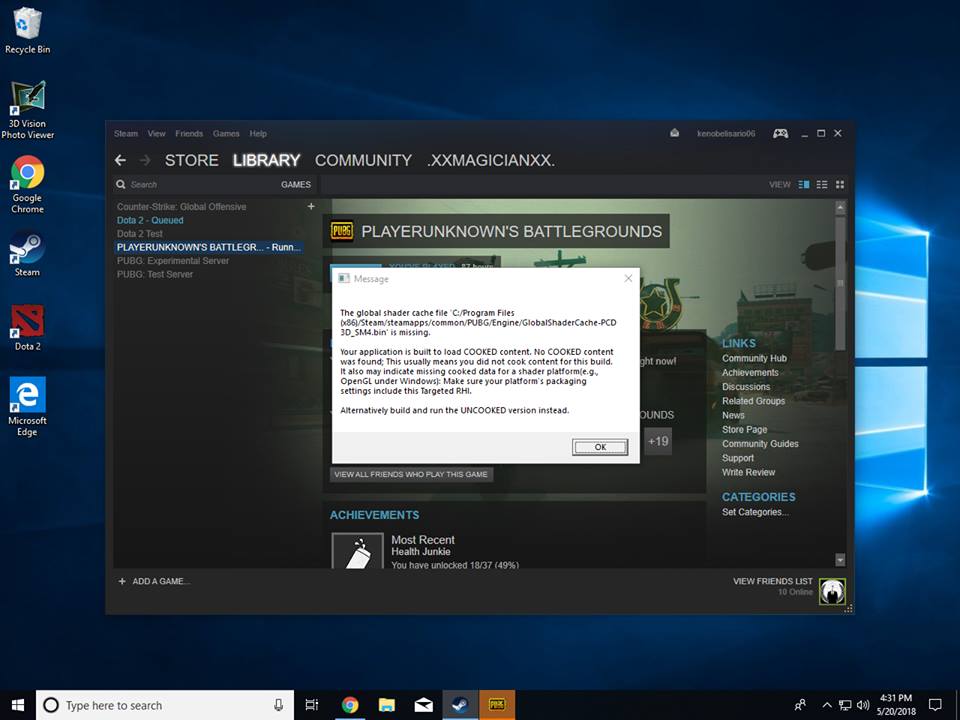Open the Windows Start menu
Screen dimensions: 960x720
[18, 705]
